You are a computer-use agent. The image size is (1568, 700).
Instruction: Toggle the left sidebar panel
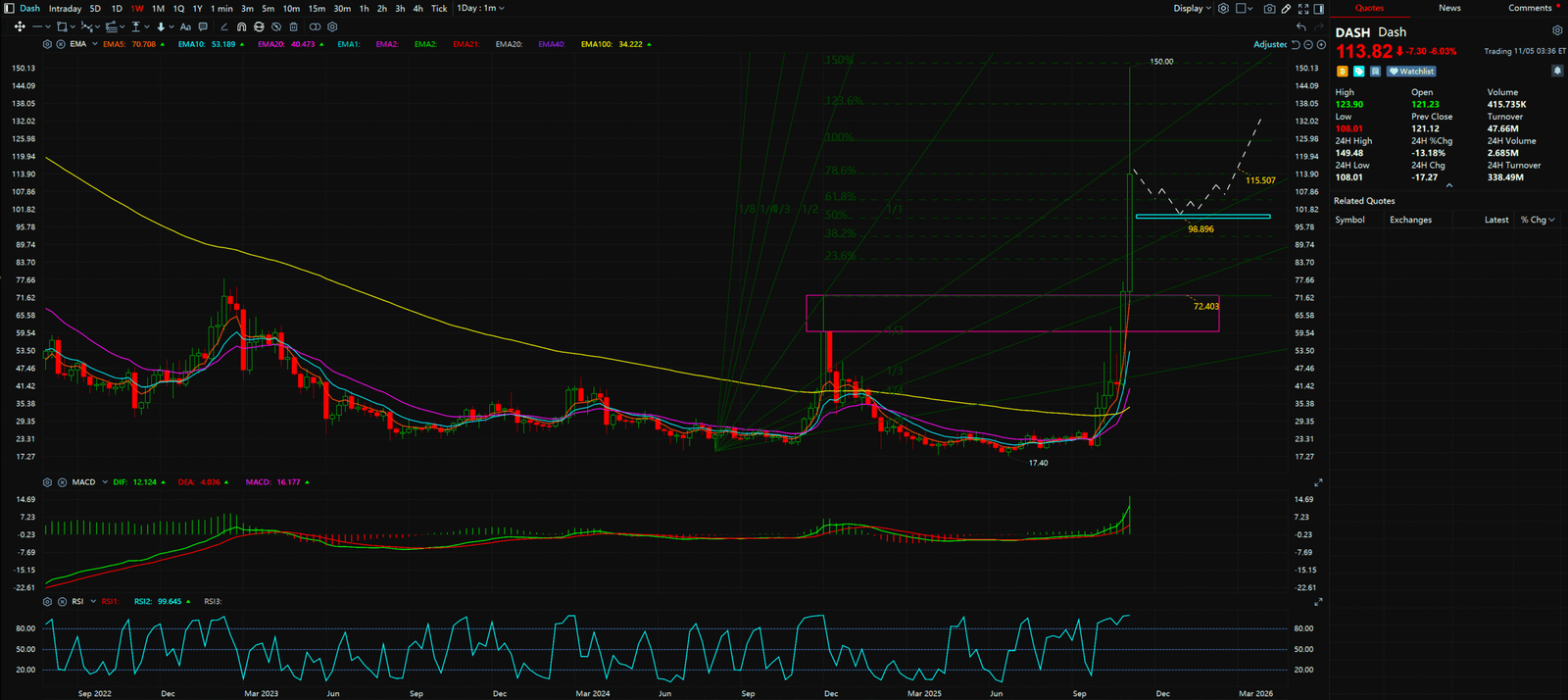pos(10,8)
